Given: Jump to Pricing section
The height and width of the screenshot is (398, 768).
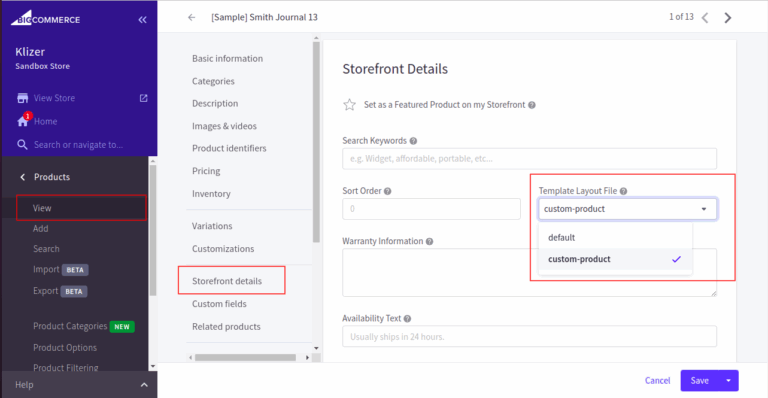Looking at the screenshot, I should (x=206, y=171).
